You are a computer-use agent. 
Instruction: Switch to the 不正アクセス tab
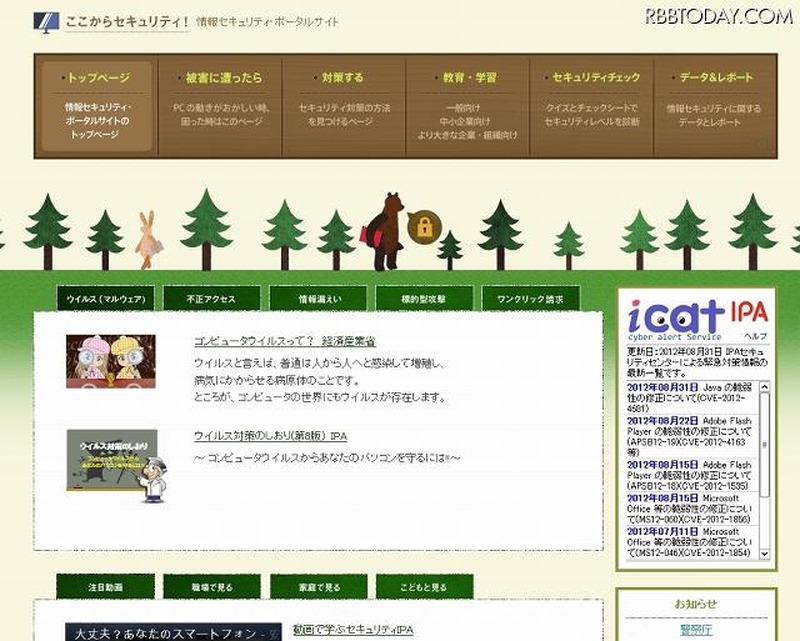(209, 299)
